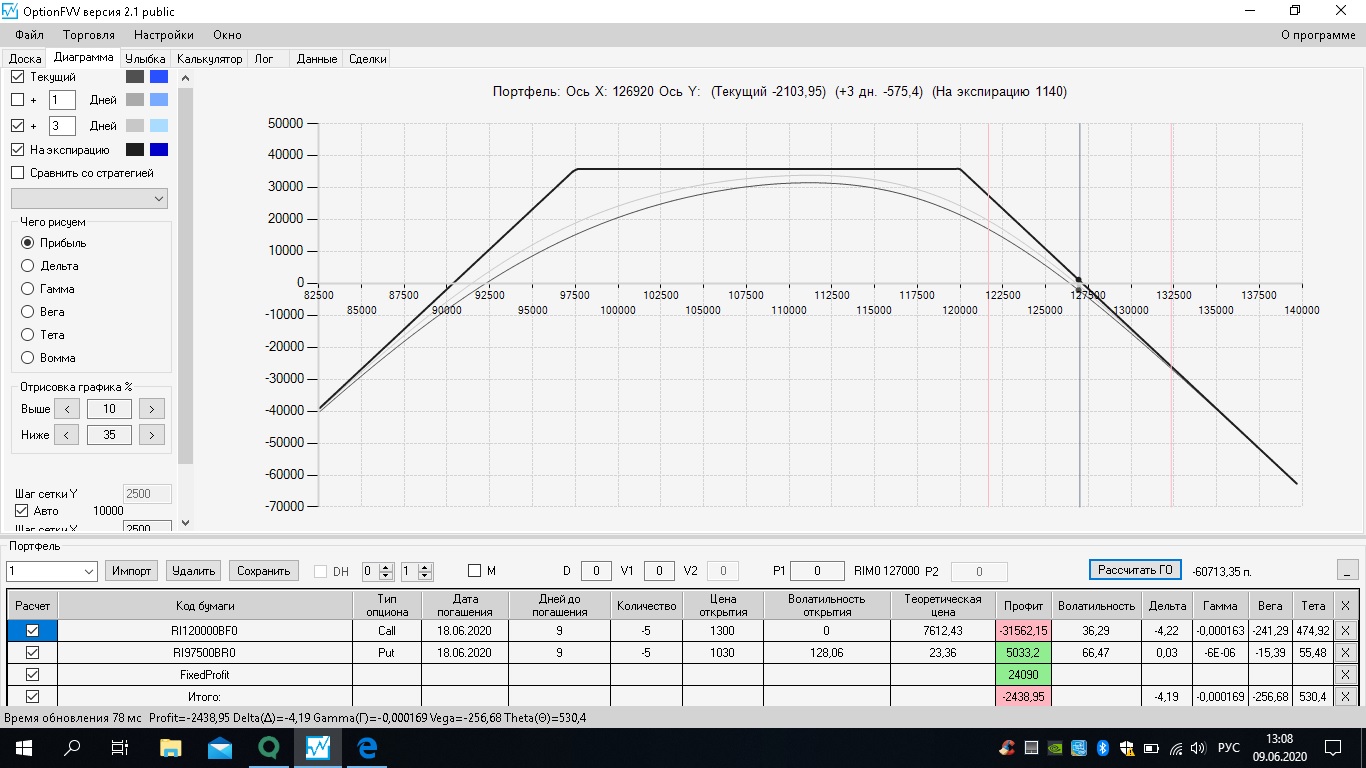Click the Bluetooth tray icon

[x=1103, y=748]
